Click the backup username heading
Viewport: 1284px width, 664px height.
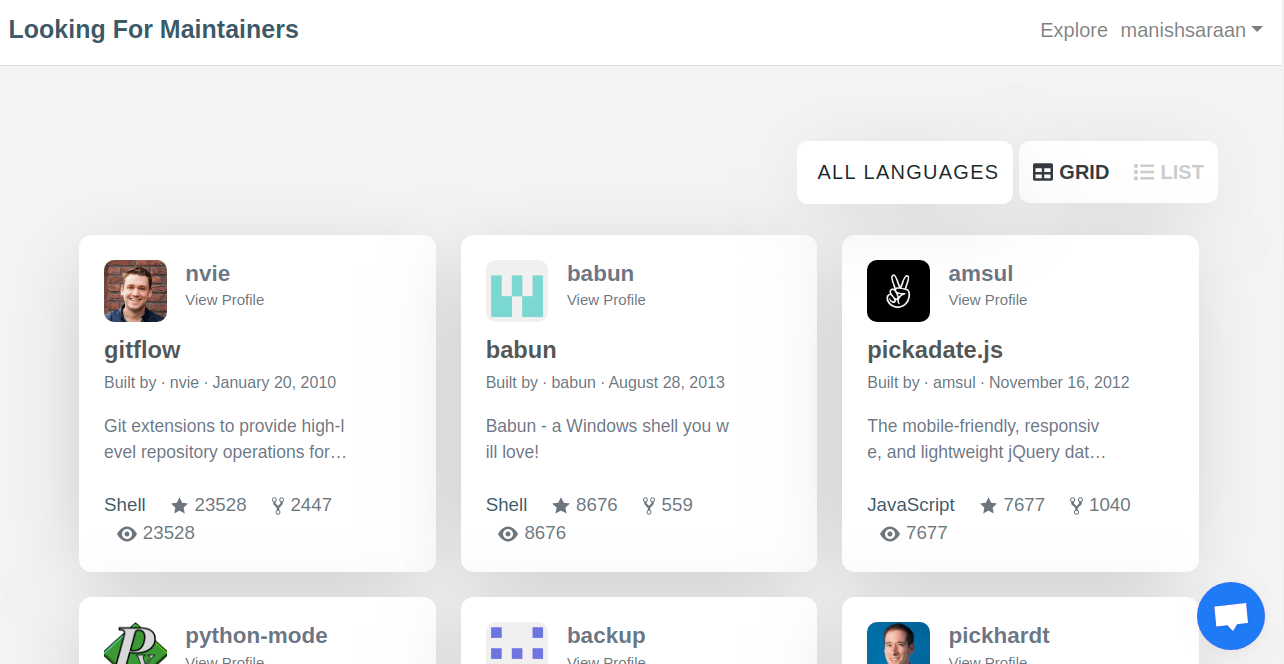click(x=606, y=635)
